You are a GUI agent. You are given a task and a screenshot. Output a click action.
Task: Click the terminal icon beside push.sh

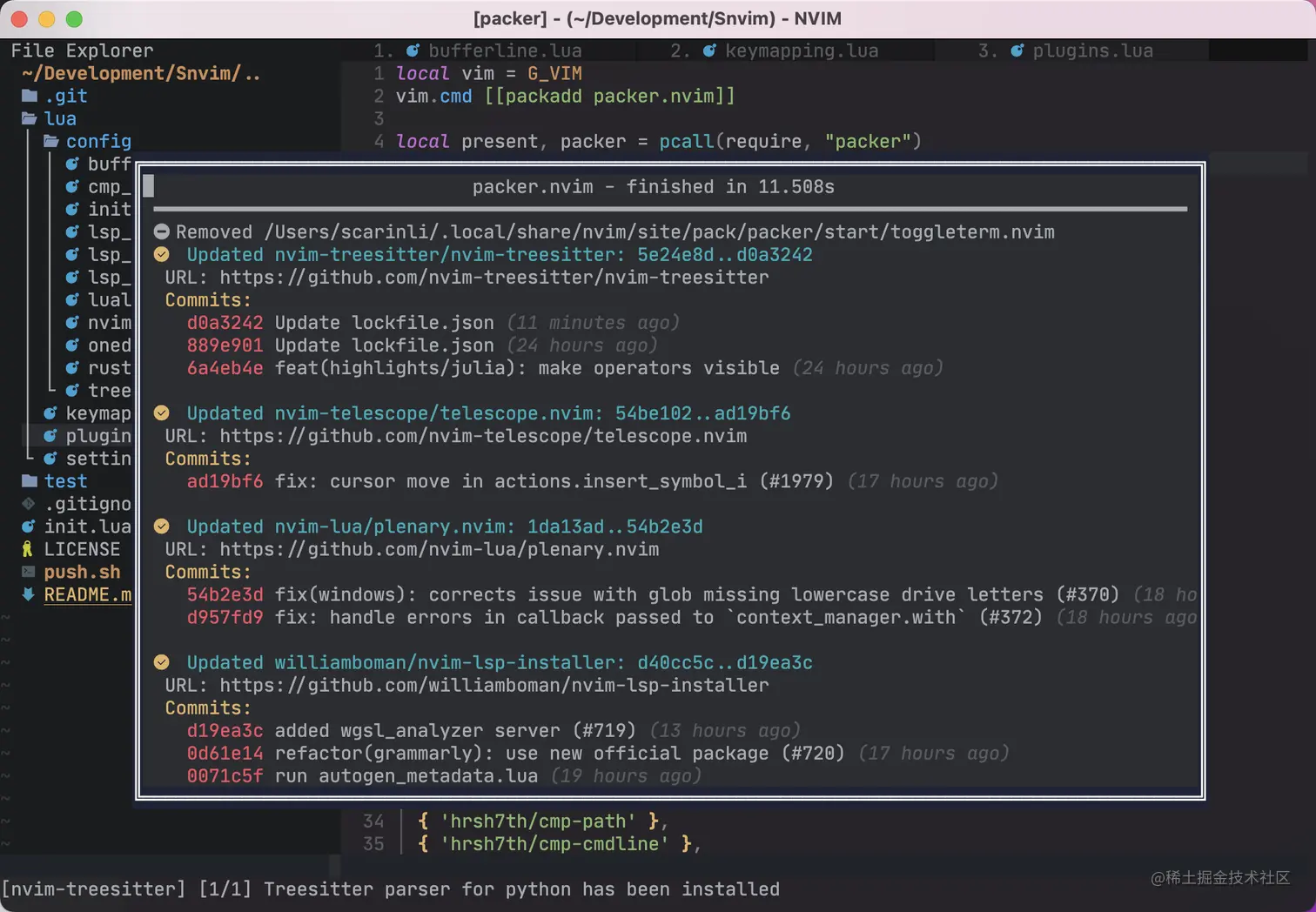click(x=29, y=571)
